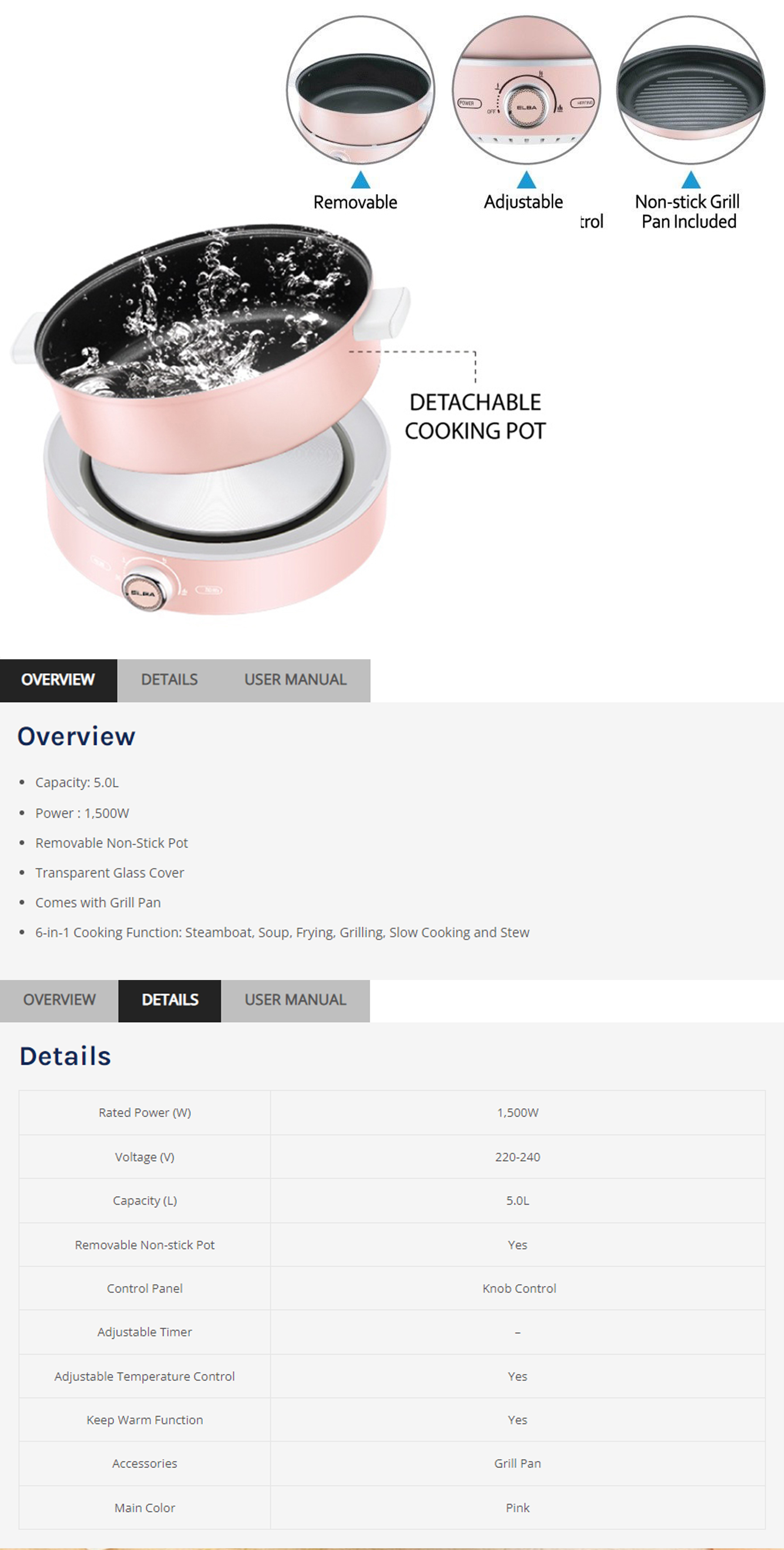The height and width of the screenshot is (1550, 784).
Task: Click the blue triangle above Removable
Action: tap(361, 180)
